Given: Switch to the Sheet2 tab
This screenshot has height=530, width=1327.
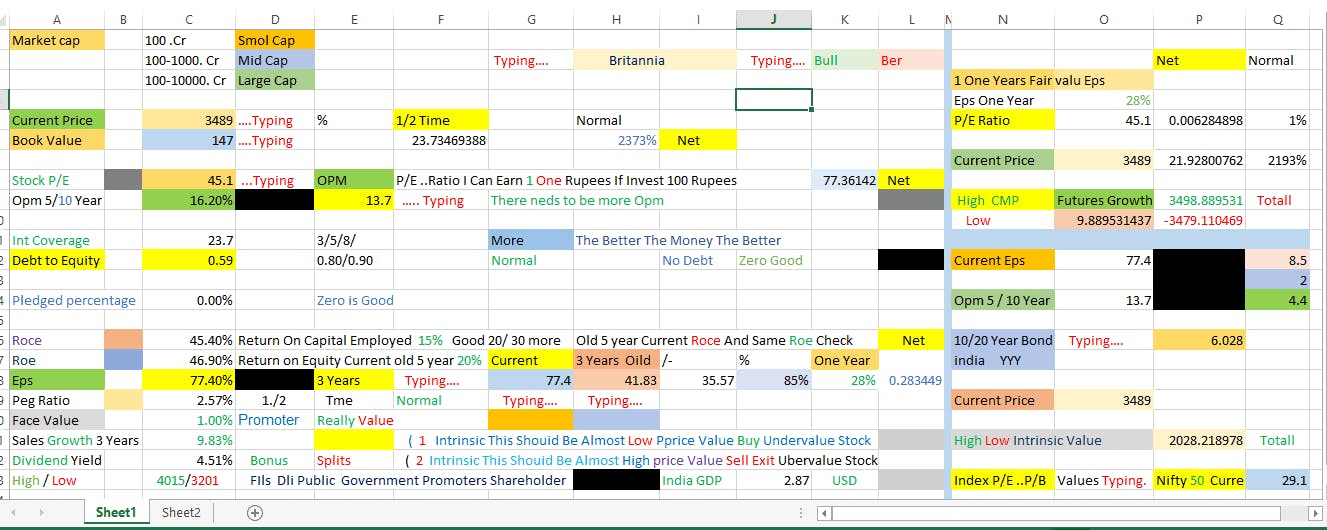Looking at the screenshot, I should (181, 513).
